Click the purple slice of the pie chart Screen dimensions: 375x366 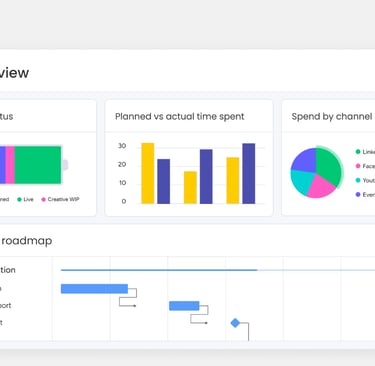(x=305, y=160)
